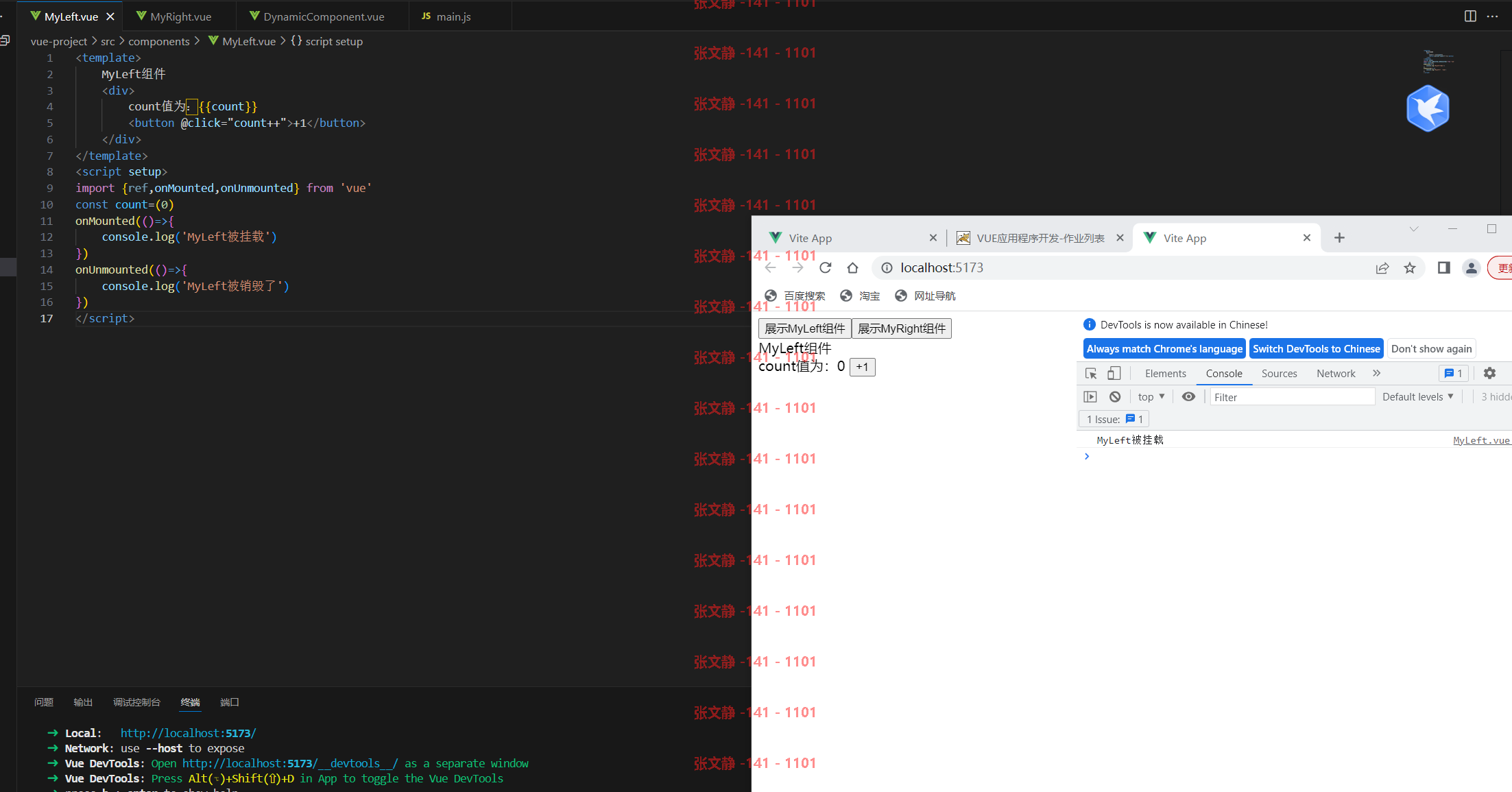
Task: Open DevTools settings gear
Action: tap(1489, 373)
